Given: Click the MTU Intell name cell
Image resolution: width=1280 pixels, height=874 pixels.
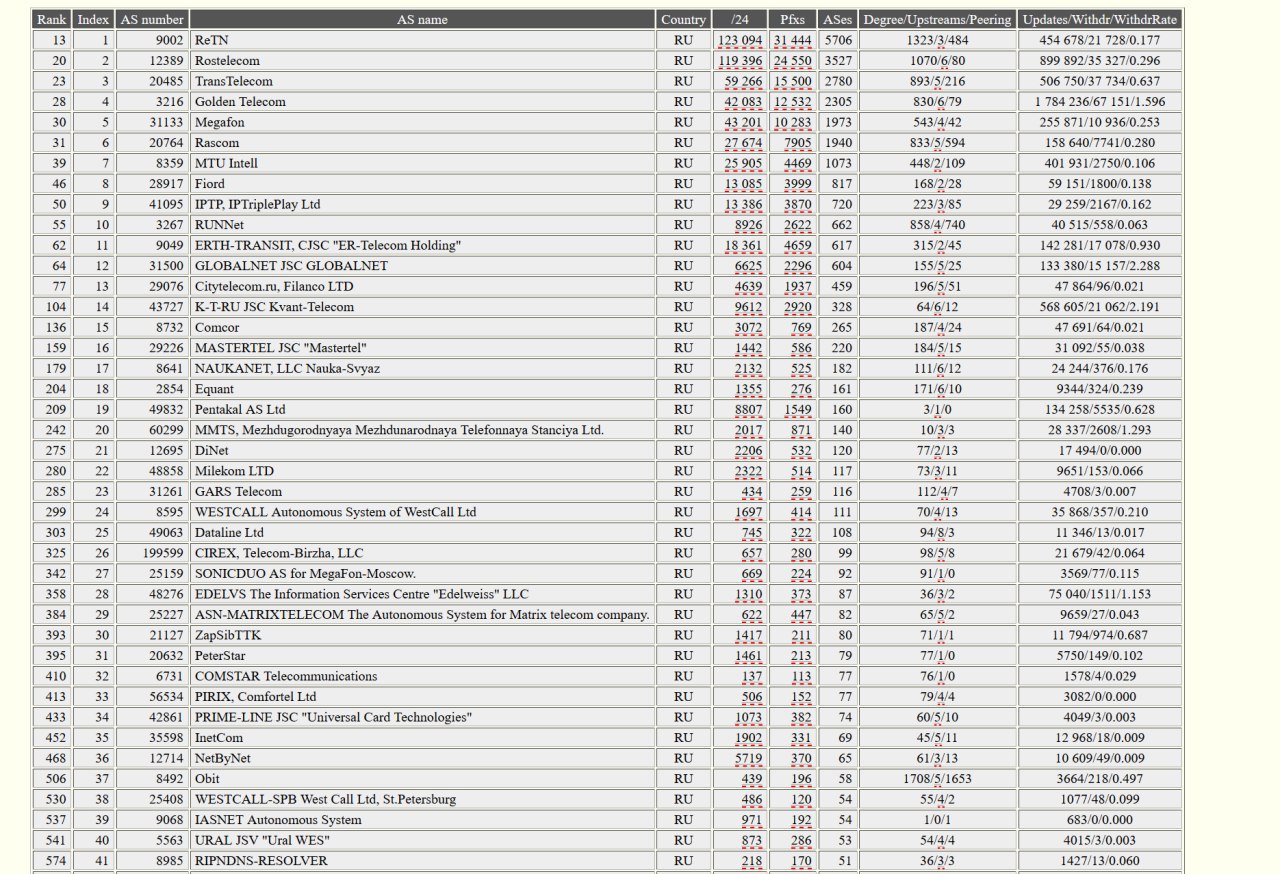Looking at the screenshot, I should pos(422,163).
